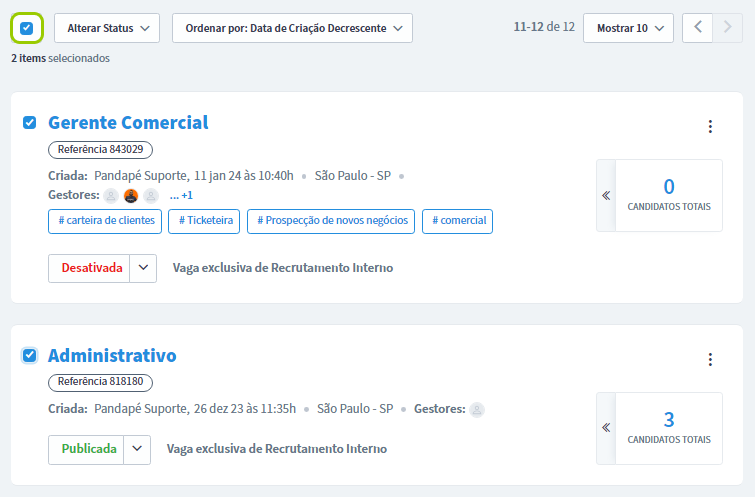The width and height of the screenshot is (755, 497).
Task: Click 'Pandapé Suporte, 26 dez 23 às 11:35h' text
Action: coord(195,409)
